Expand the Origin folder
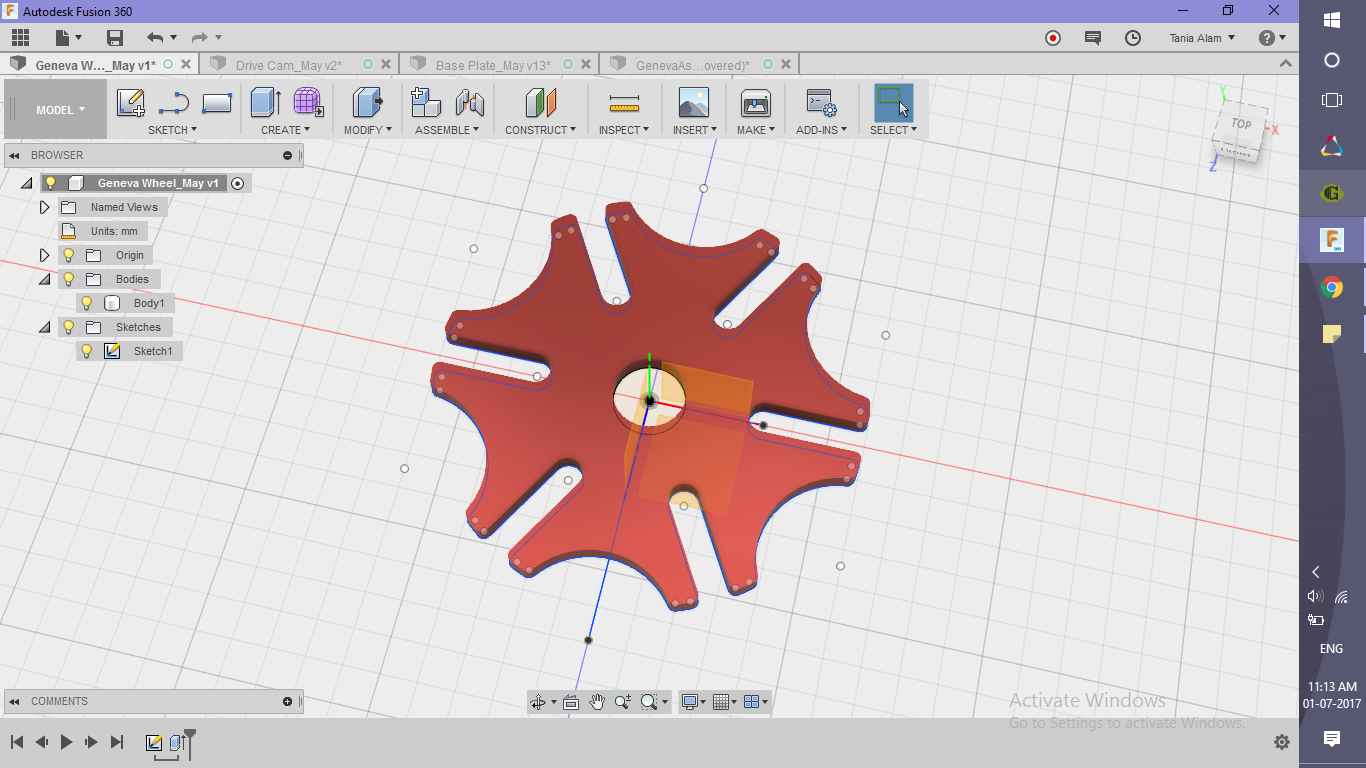This screenshot has height=768, width=1366. click(44, 255)
